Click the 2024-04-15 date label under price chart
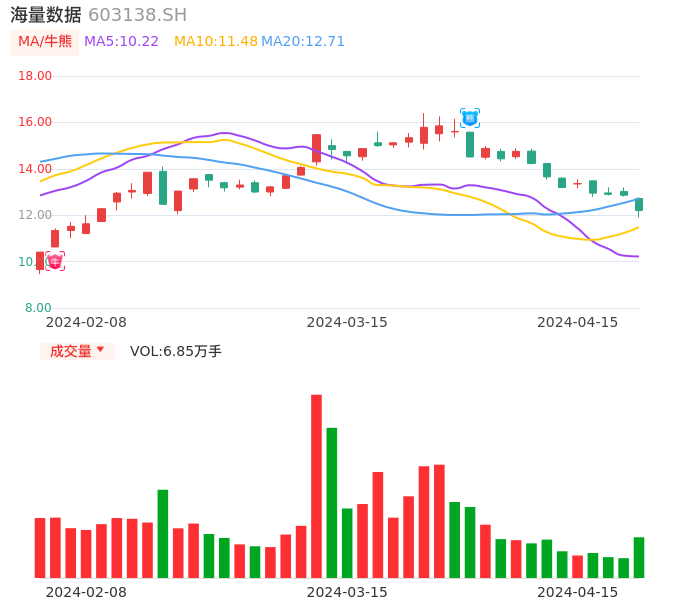Screen dimensions: 686x606 click(x=578, y=322)
